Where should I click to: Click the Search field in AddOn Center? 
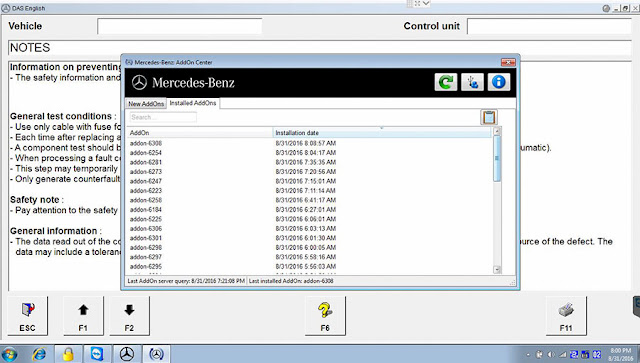pos(163,117)
